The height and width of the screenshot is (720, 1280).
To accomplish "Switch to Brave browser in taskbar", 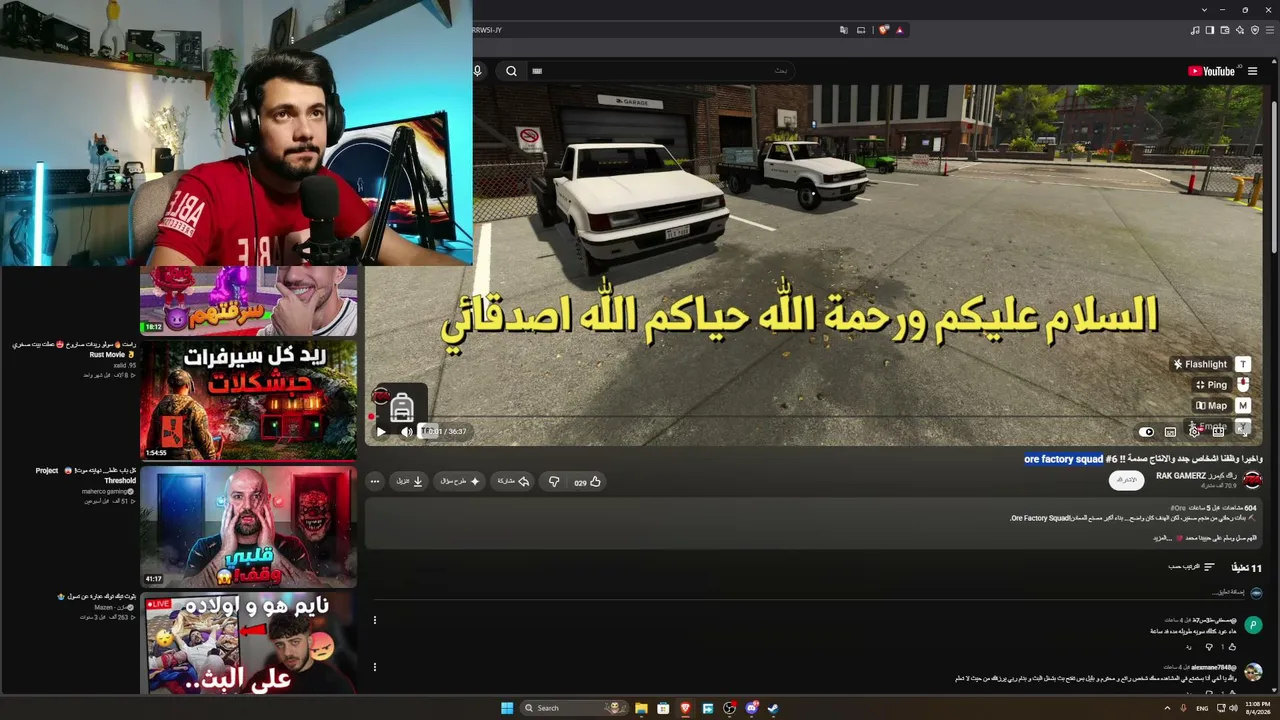I will 685,708.
